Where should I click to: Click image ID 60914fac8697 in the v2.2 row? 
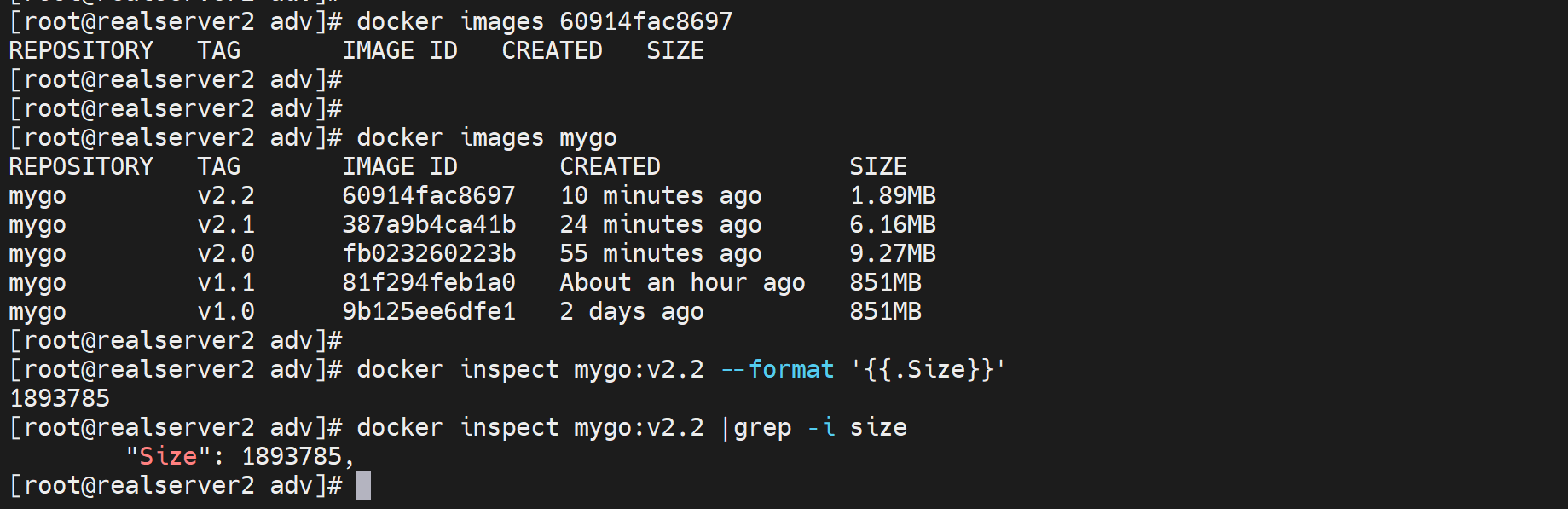pyautogui.click(x=428, y=195)
